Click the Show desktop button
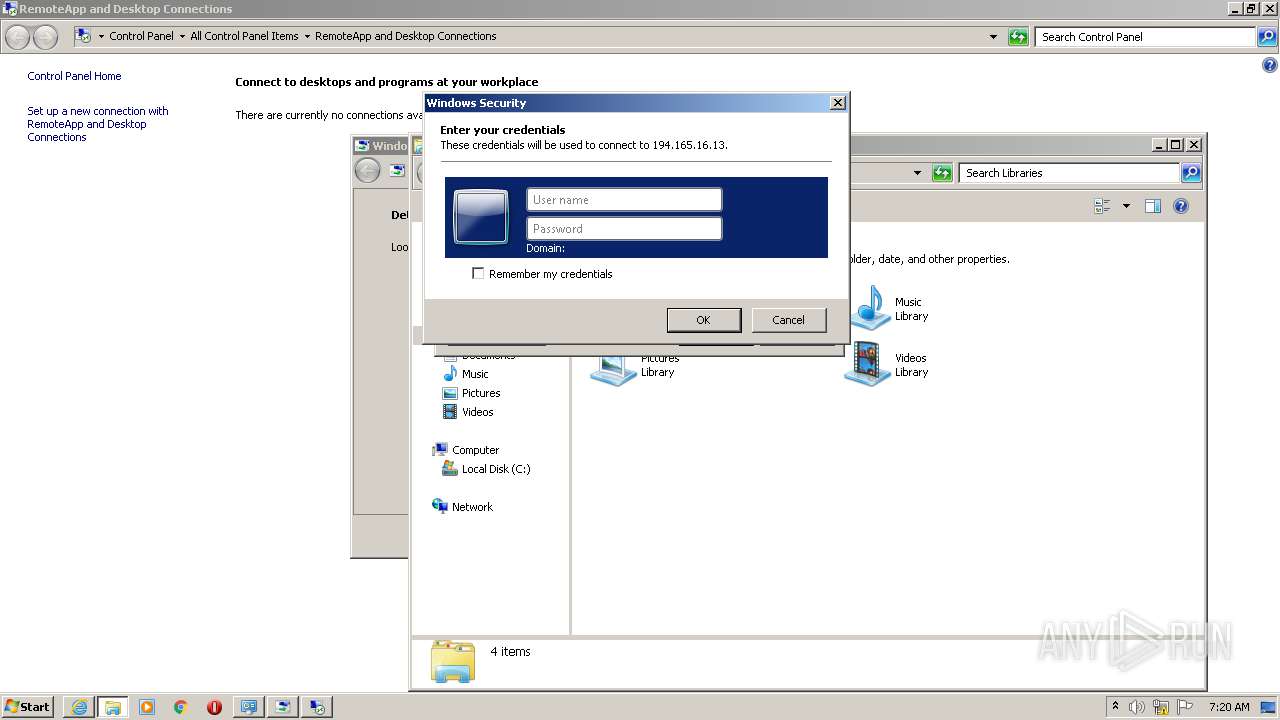The height and width of the screenshot is (720, 1280). point(1268,707)
